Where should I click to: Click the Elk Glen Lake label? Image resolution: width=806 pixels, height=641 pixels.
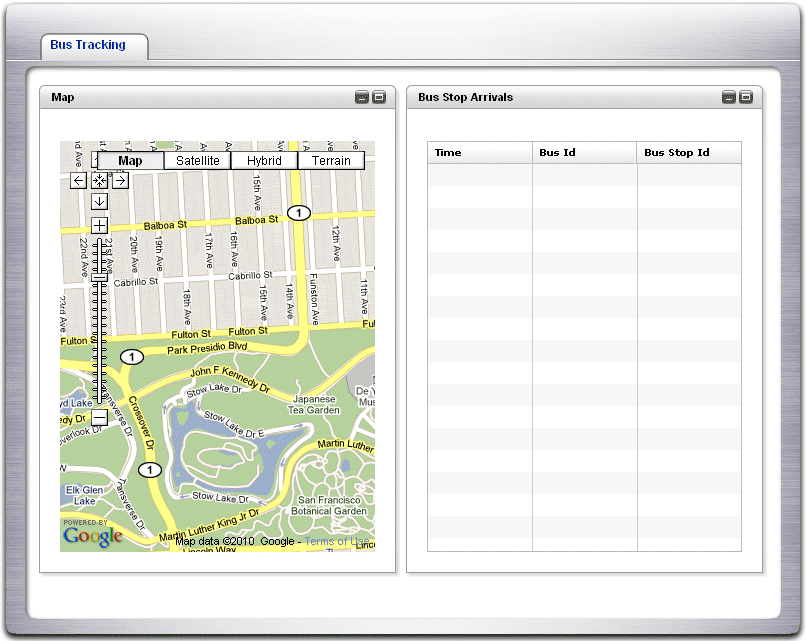tap(84, 496)
